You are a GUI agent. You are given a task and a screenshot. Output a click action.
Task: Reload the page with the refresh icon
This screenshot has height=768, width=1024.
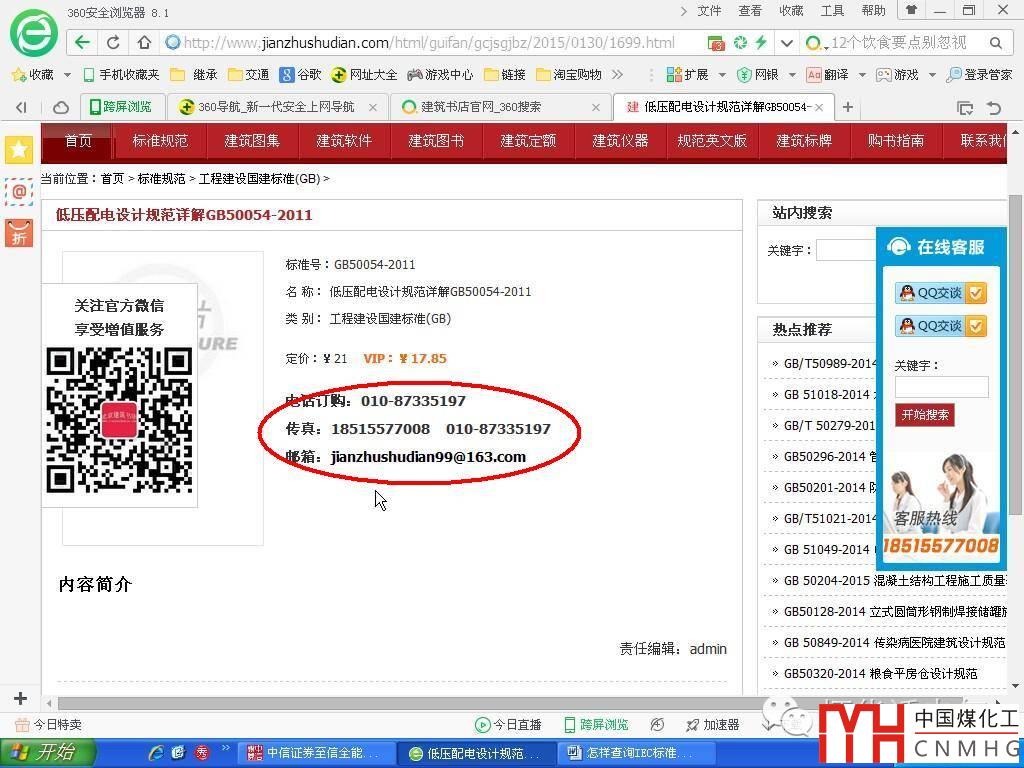[113, 43]
